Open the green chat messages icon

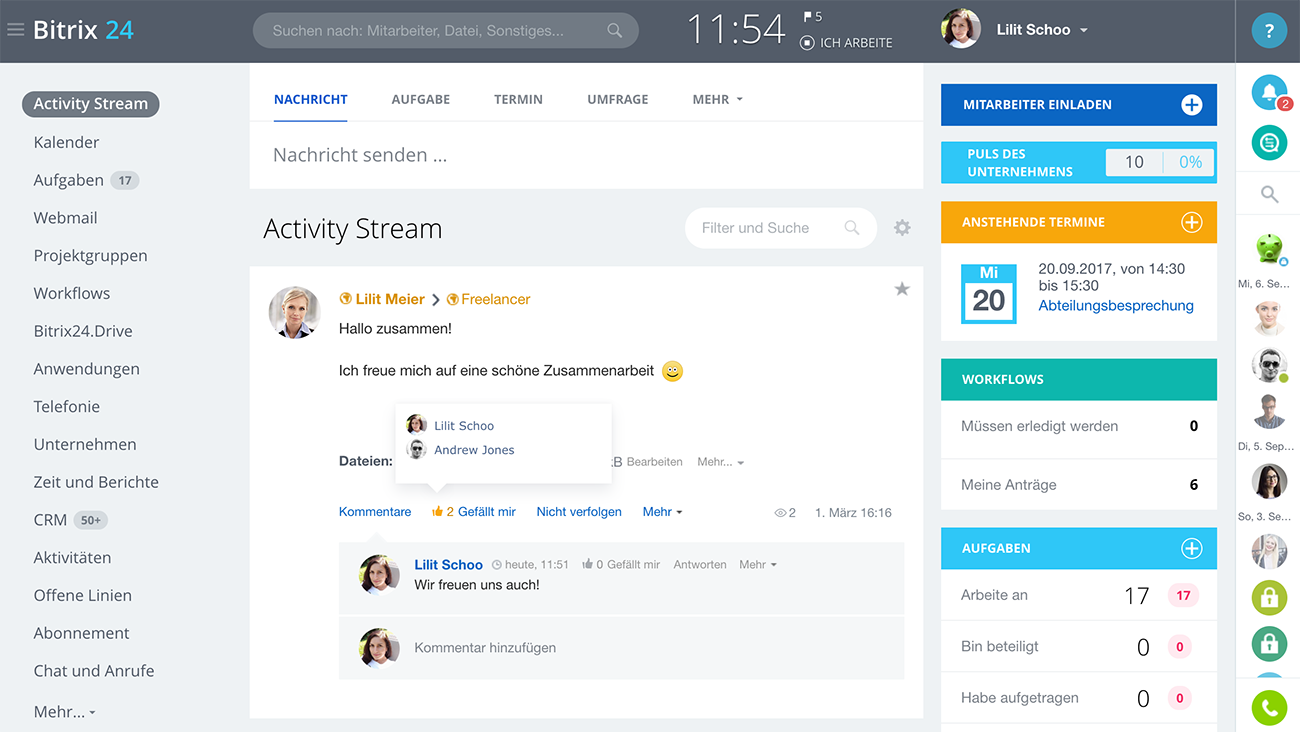click(x=1269, y=142)
